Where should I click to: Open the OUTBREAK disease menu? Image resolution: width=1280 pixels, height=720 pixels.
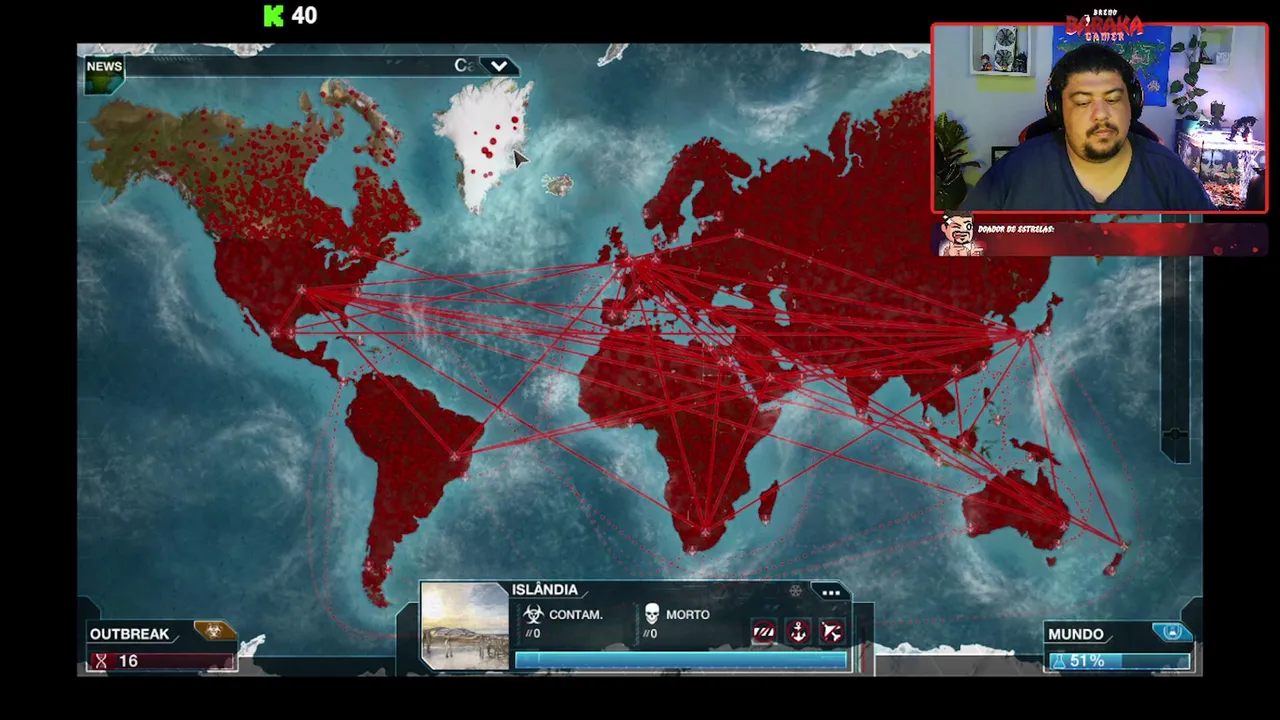(x=129, y=634)
